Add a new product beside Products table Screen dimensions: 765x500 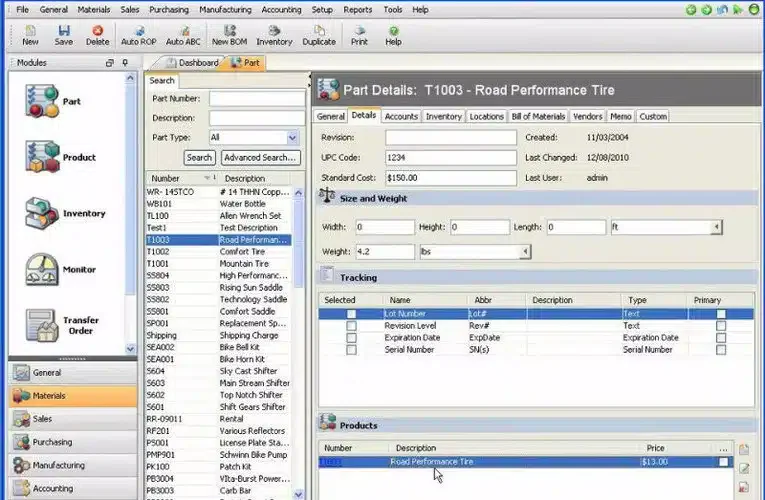point(744,449)
